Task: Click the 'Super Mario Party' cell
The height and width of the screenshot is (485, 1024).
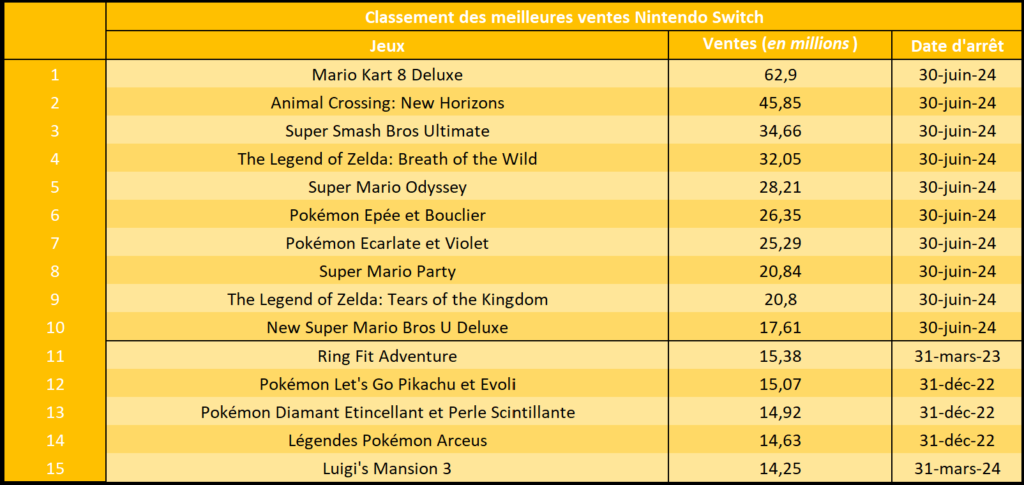Action: 387,272
